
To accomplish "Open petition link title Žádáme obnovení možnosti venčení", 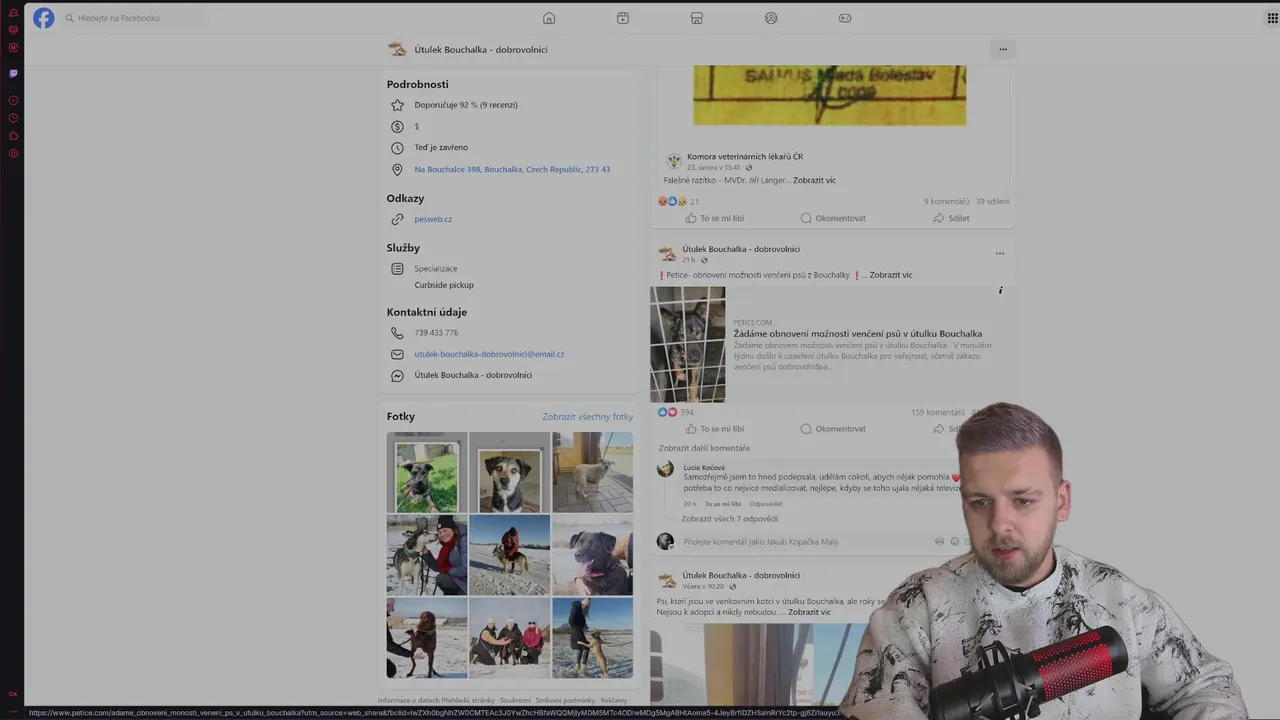I will (858, 334).
